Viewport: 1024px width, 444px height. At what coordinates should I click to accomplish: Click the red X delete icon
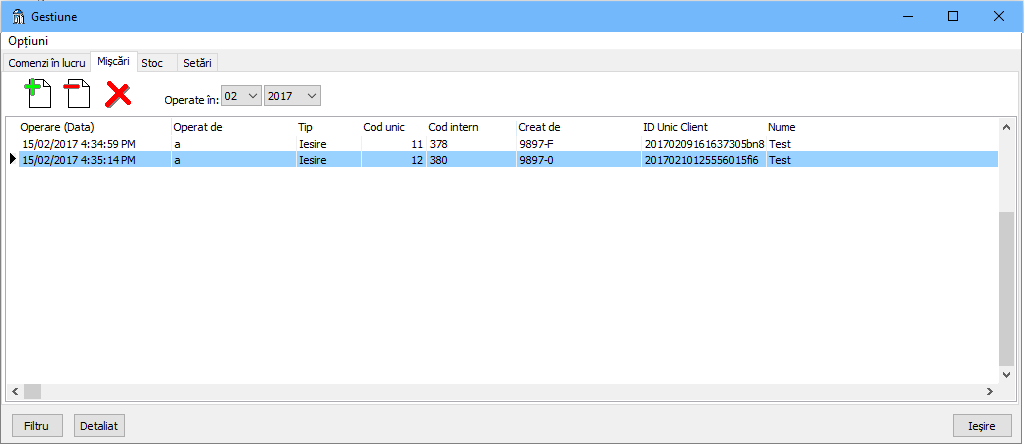pyautogui.click(x=118, y=95)
